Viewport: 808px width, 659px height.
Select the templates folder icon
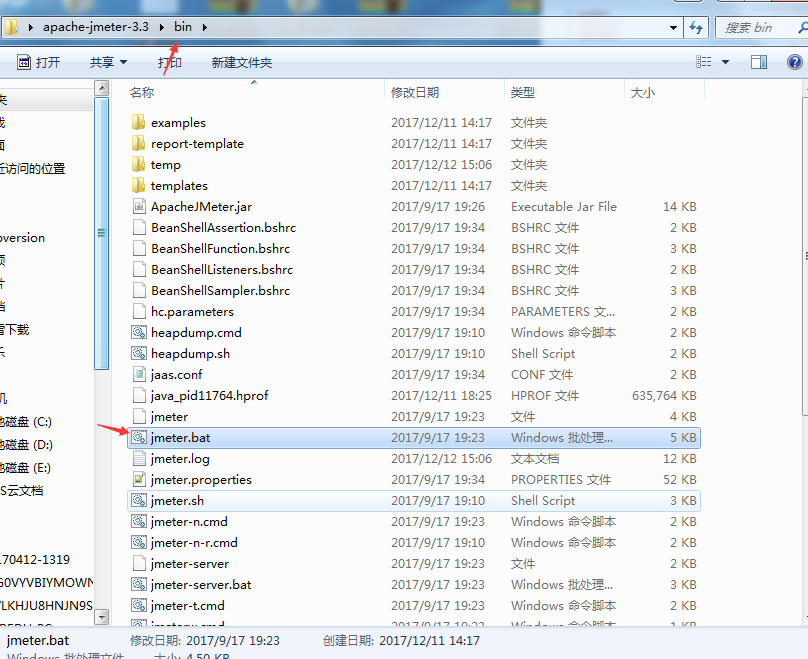click(x=138, y=185)
